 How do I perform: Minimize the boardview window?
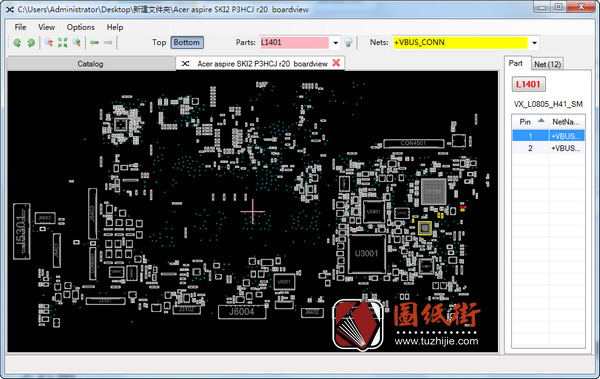click(x=542, y=7)
